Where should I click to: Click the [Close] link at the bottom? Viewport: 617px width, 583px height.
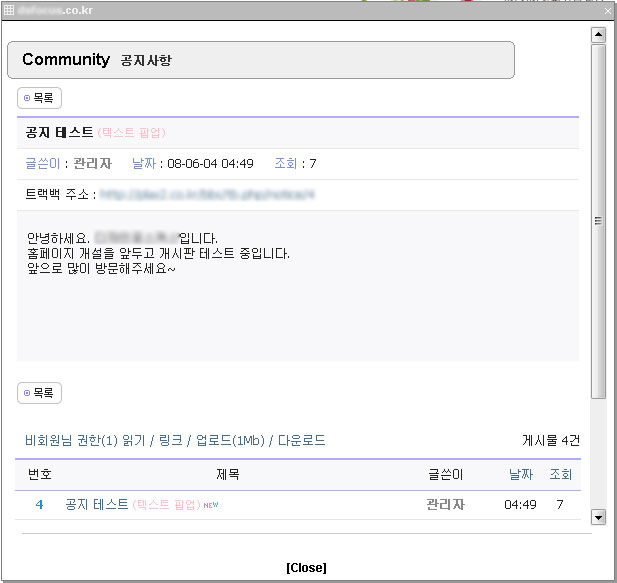306,567
